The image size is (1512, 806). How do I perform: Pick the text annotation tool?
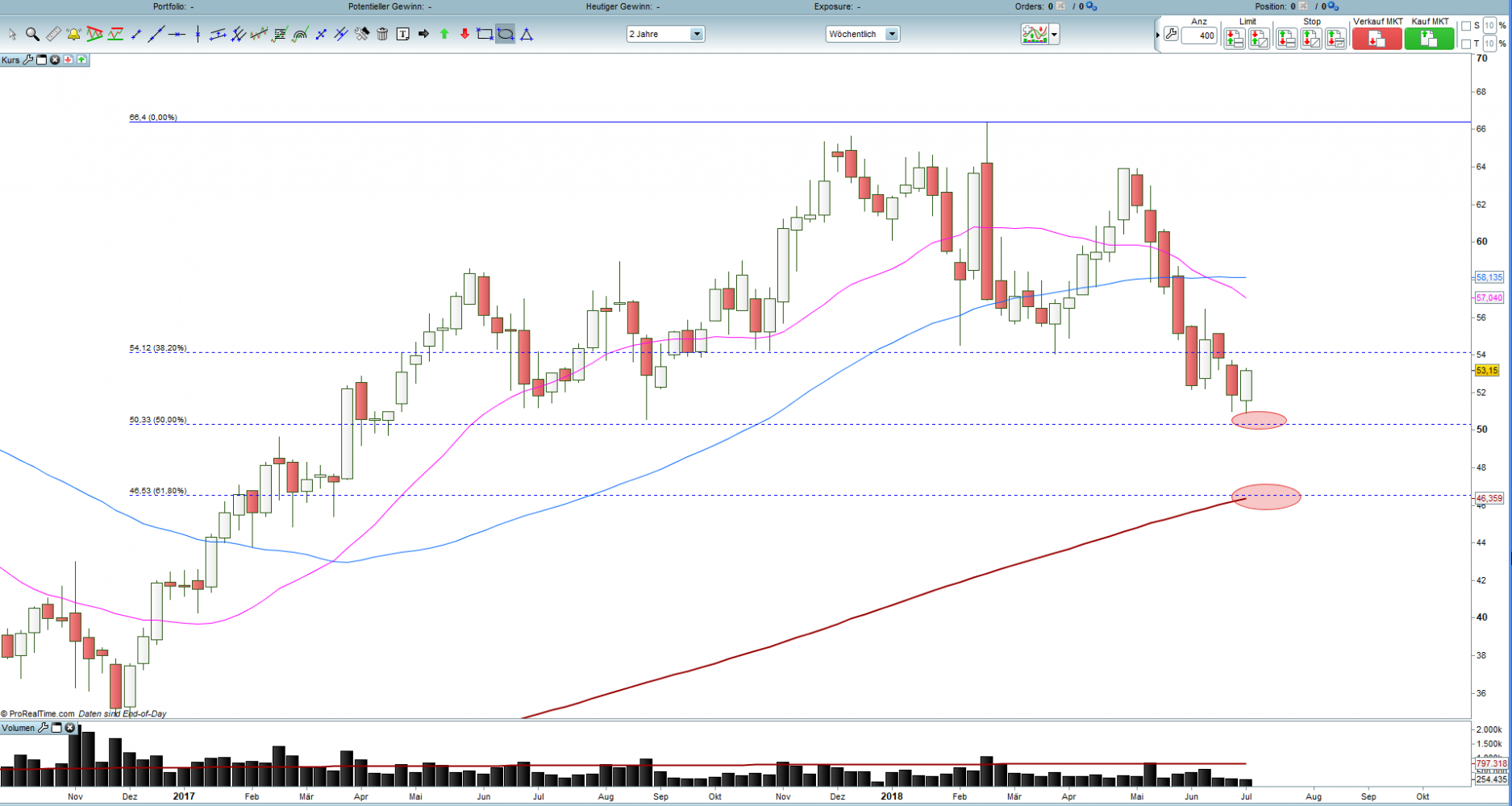tap(402, 34)
